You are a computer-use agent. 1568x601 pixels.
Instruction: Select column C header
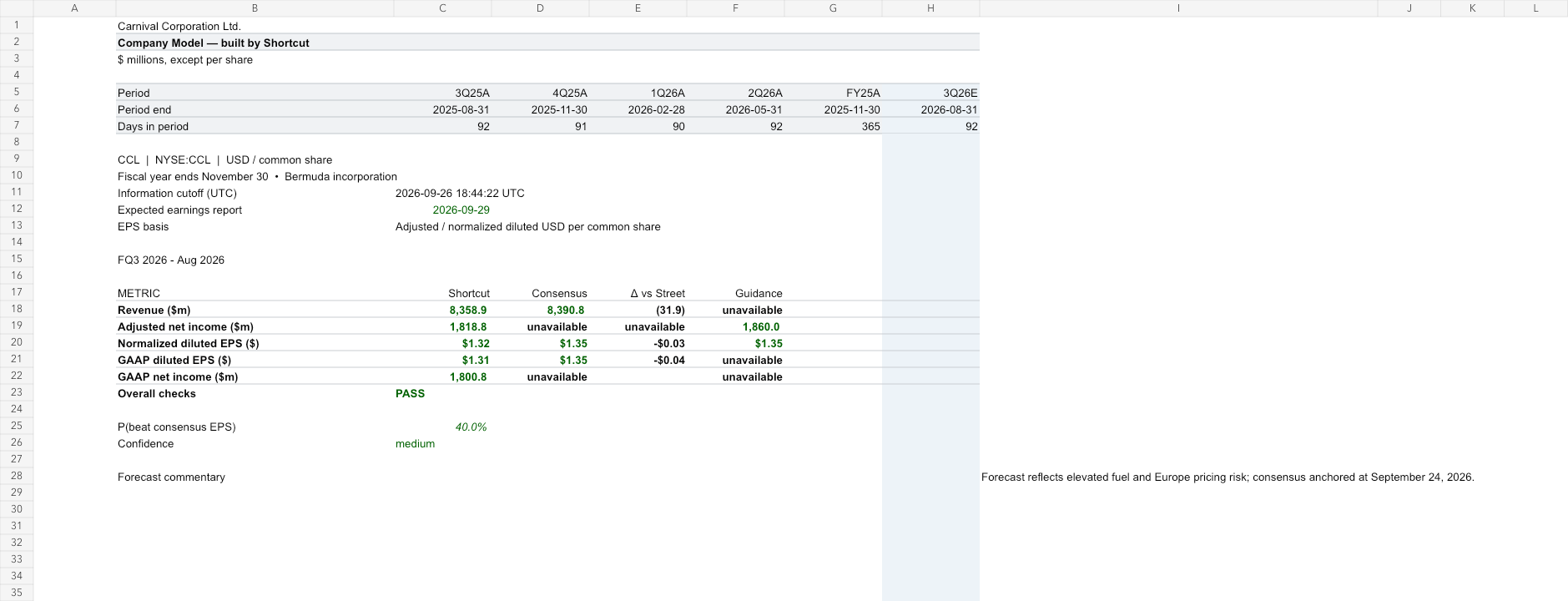442,8
